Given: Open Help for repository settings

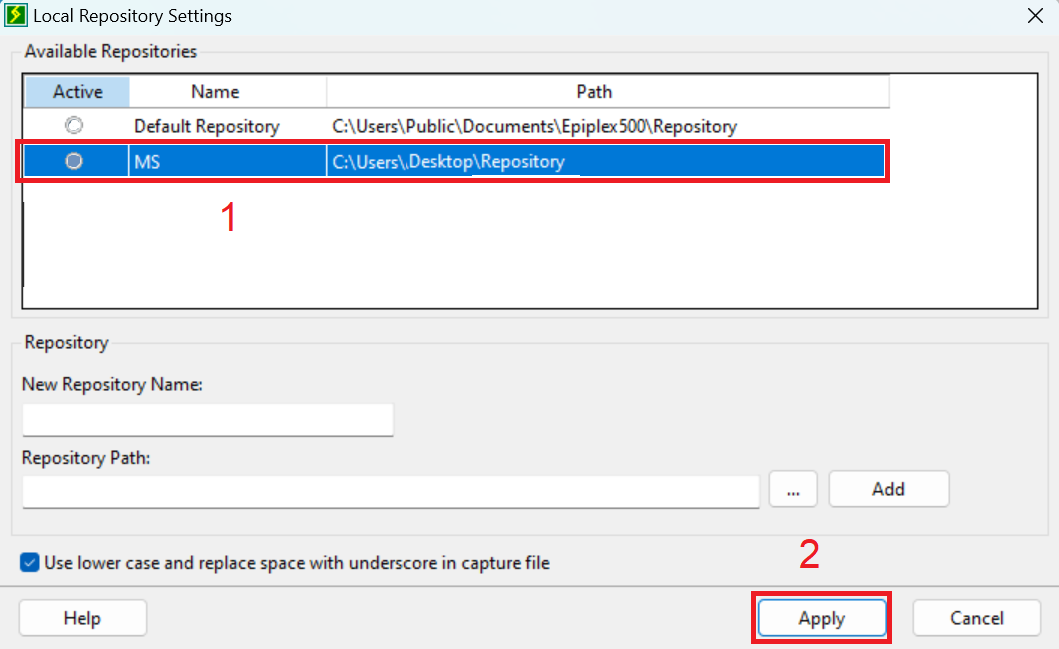Looking at the screenshot, I should 82,618.
